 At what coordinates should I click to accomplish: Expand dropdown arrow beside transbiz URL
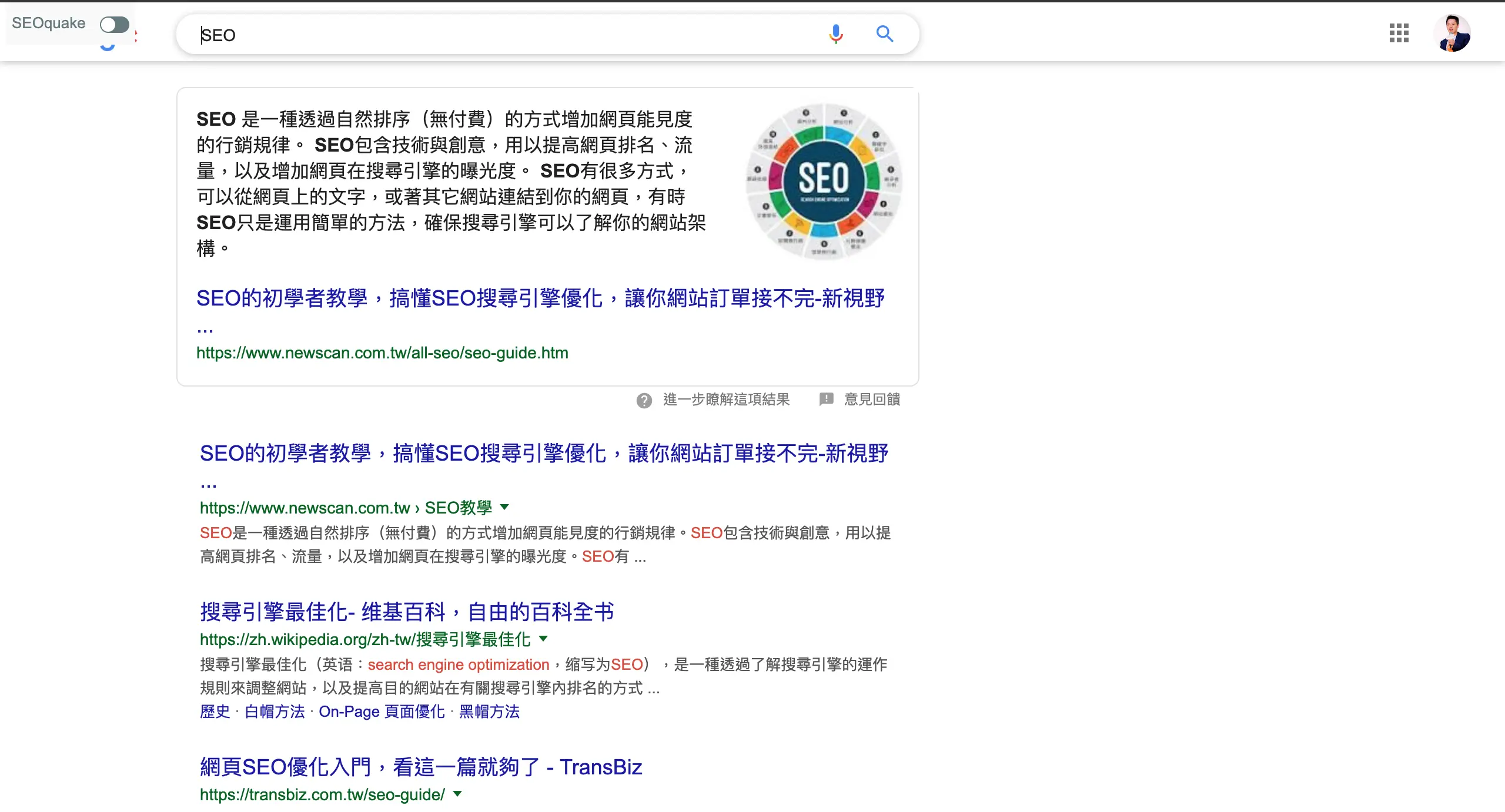[457, 794]
